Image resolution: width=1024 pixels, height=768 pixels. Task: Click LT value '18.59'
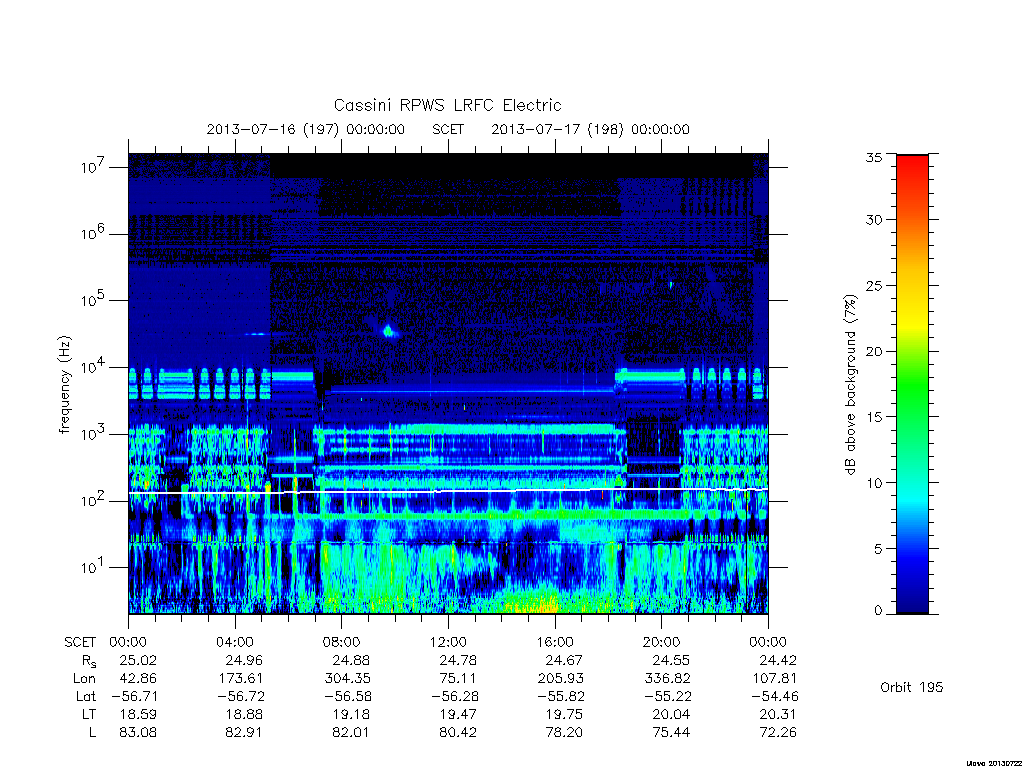(138, 714)
